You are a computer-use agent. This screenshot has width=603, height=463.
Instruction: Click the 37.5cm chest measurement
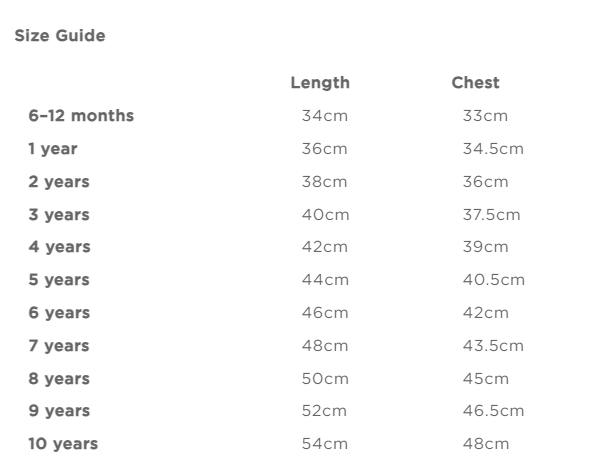pos(492,215)
